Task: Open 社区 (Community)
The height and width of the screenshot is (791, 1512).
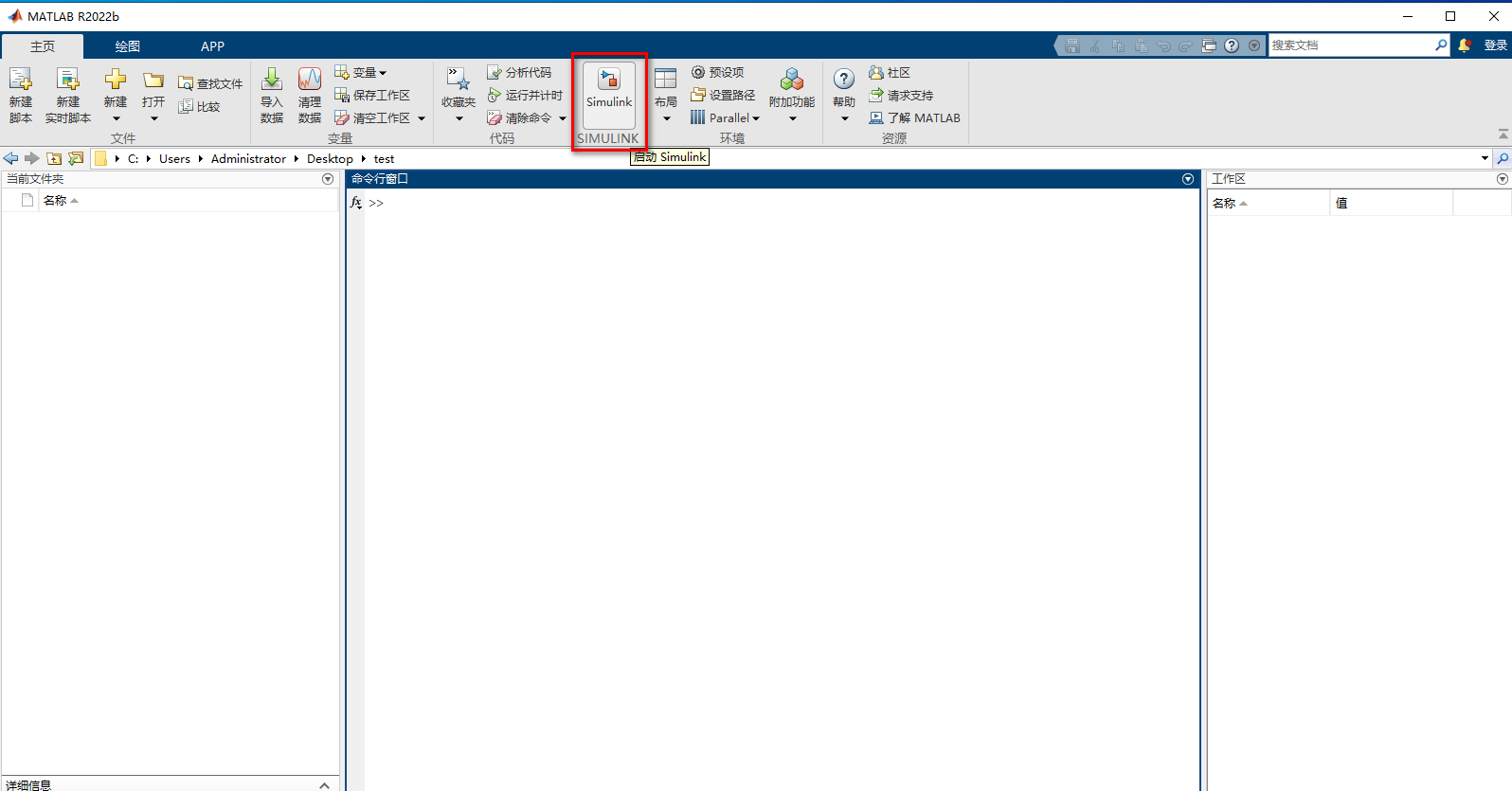Action: 890,73
